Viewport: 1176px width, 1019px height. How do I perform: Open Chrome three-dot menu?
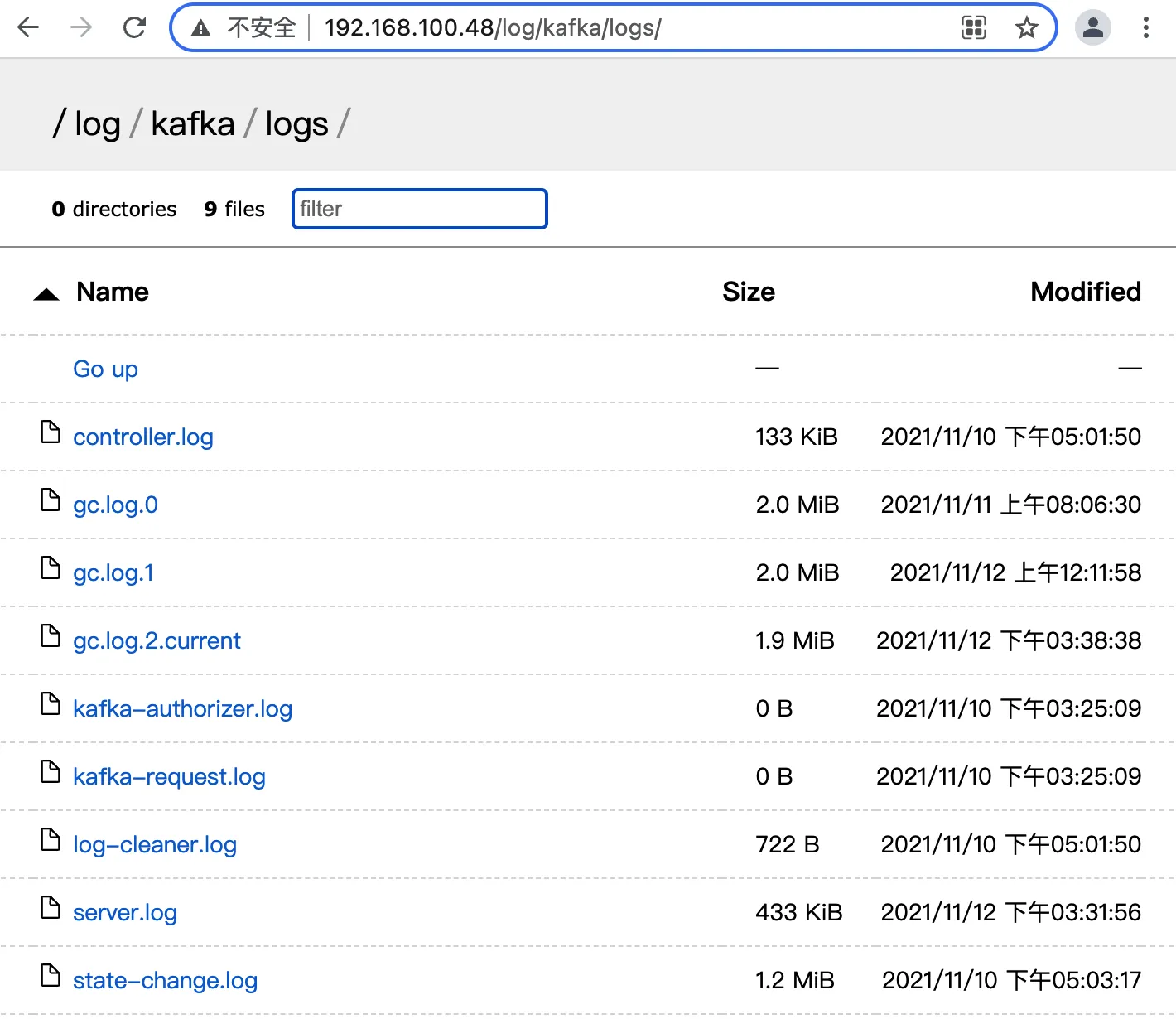click(1145, 28)
